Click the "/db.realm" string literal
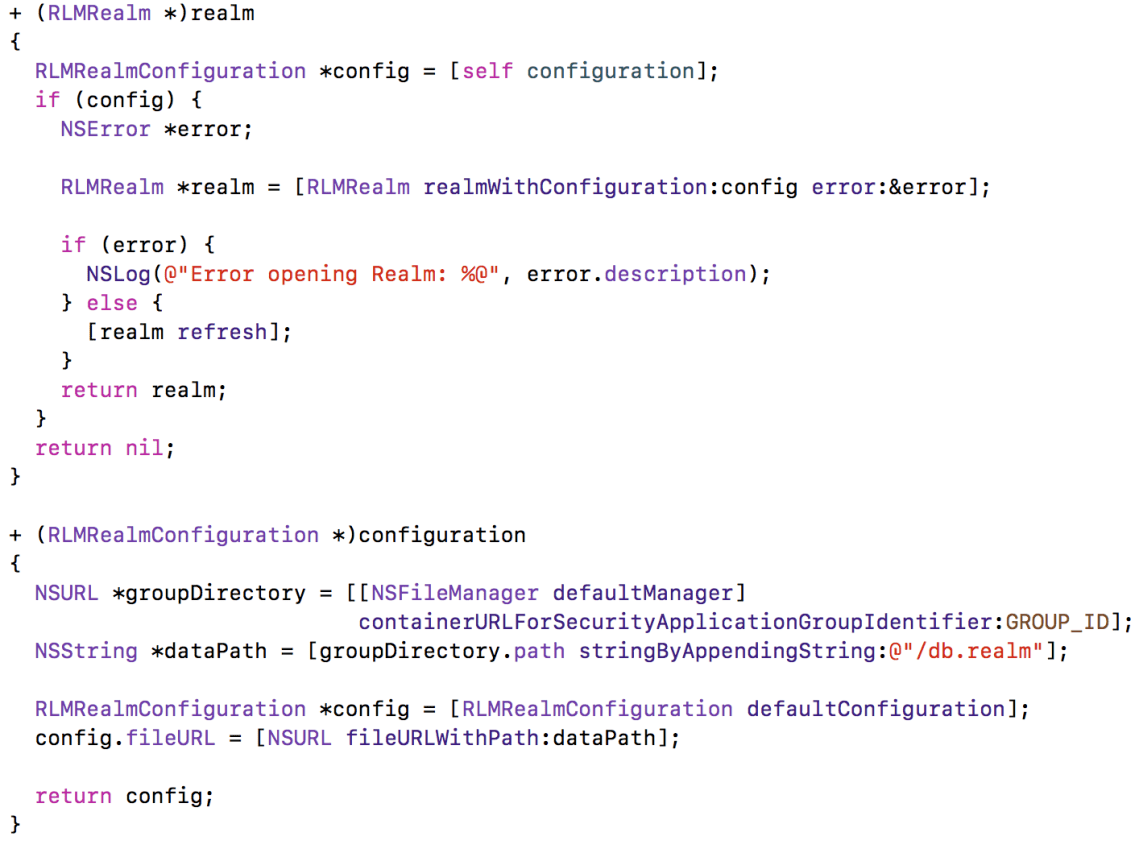The width and height of the screenshot is (1139, 853). point(972,651)
